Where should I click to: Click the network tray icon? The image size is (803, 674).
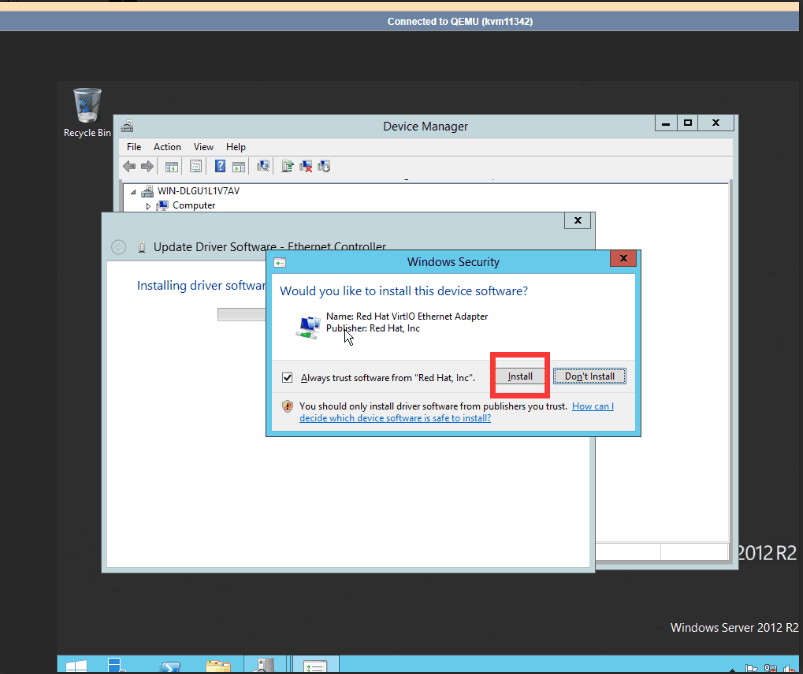pos(770,668)
